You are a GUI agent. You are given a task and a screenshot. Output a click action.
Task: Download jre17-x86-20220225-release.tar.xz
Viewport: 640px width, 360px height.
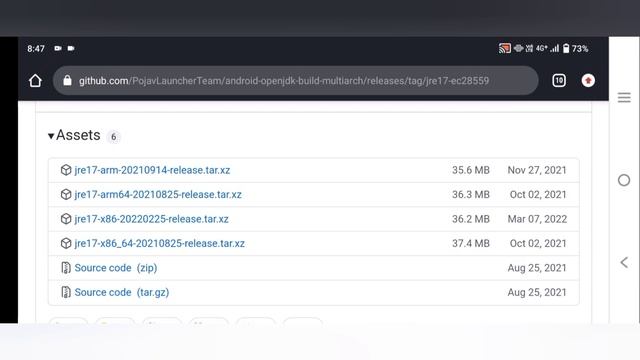[x=151, y=219]
